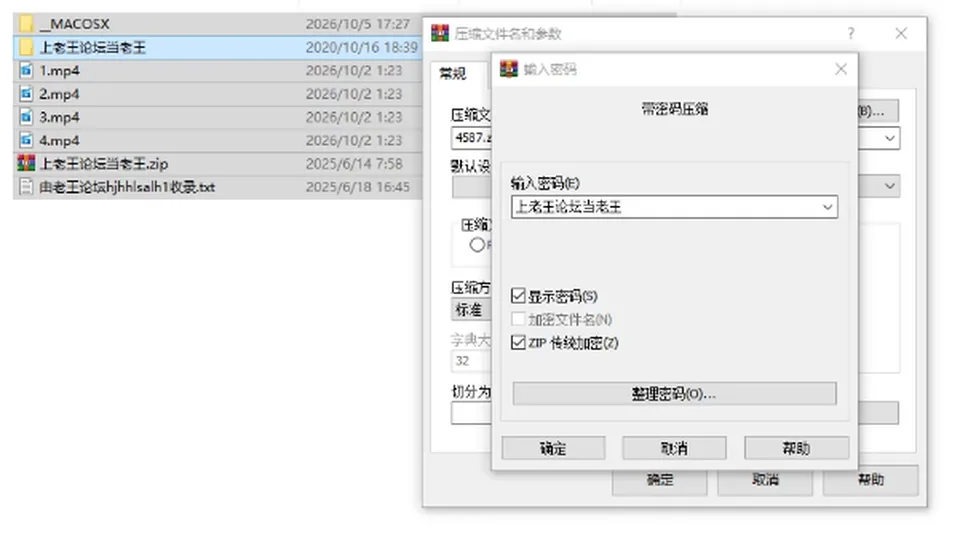Click 确定 in the archive parameters window
Image resolution: width=960 pixels, height=535 pixels.
pyautogui.click(x=660, y=480)
